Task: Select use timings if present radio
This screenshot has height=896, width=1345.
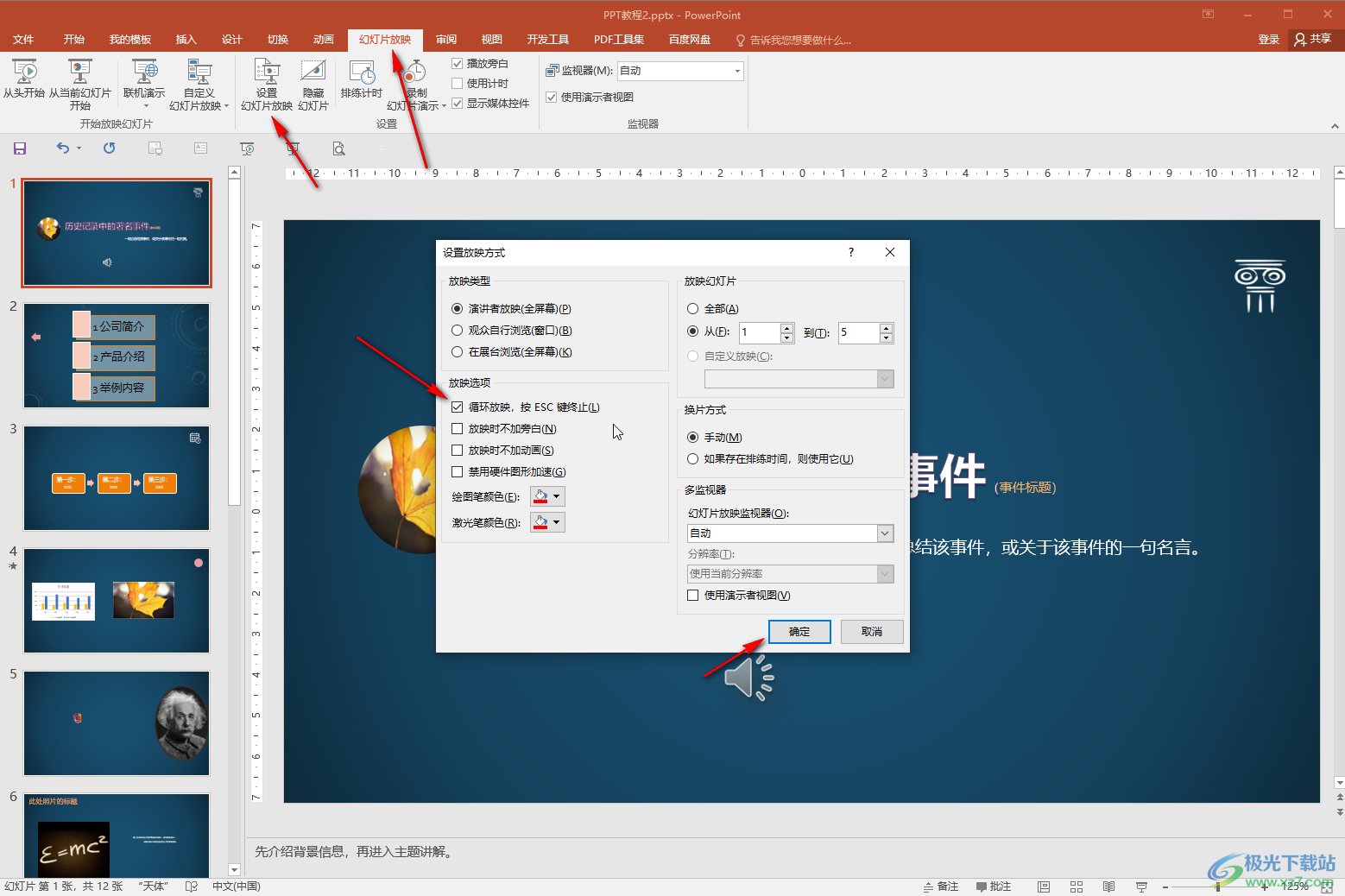Action: (693, 459)
